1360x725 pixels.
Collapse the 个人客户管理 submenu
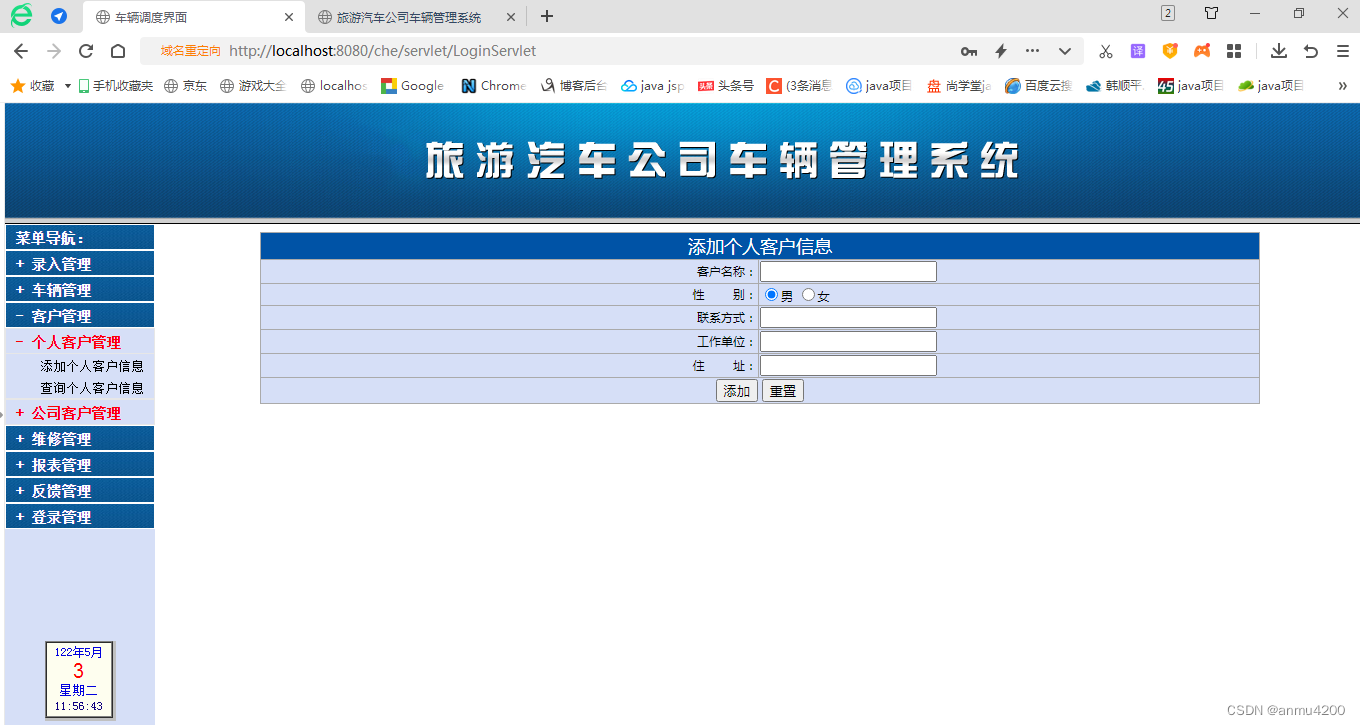(x=80, y=342)
